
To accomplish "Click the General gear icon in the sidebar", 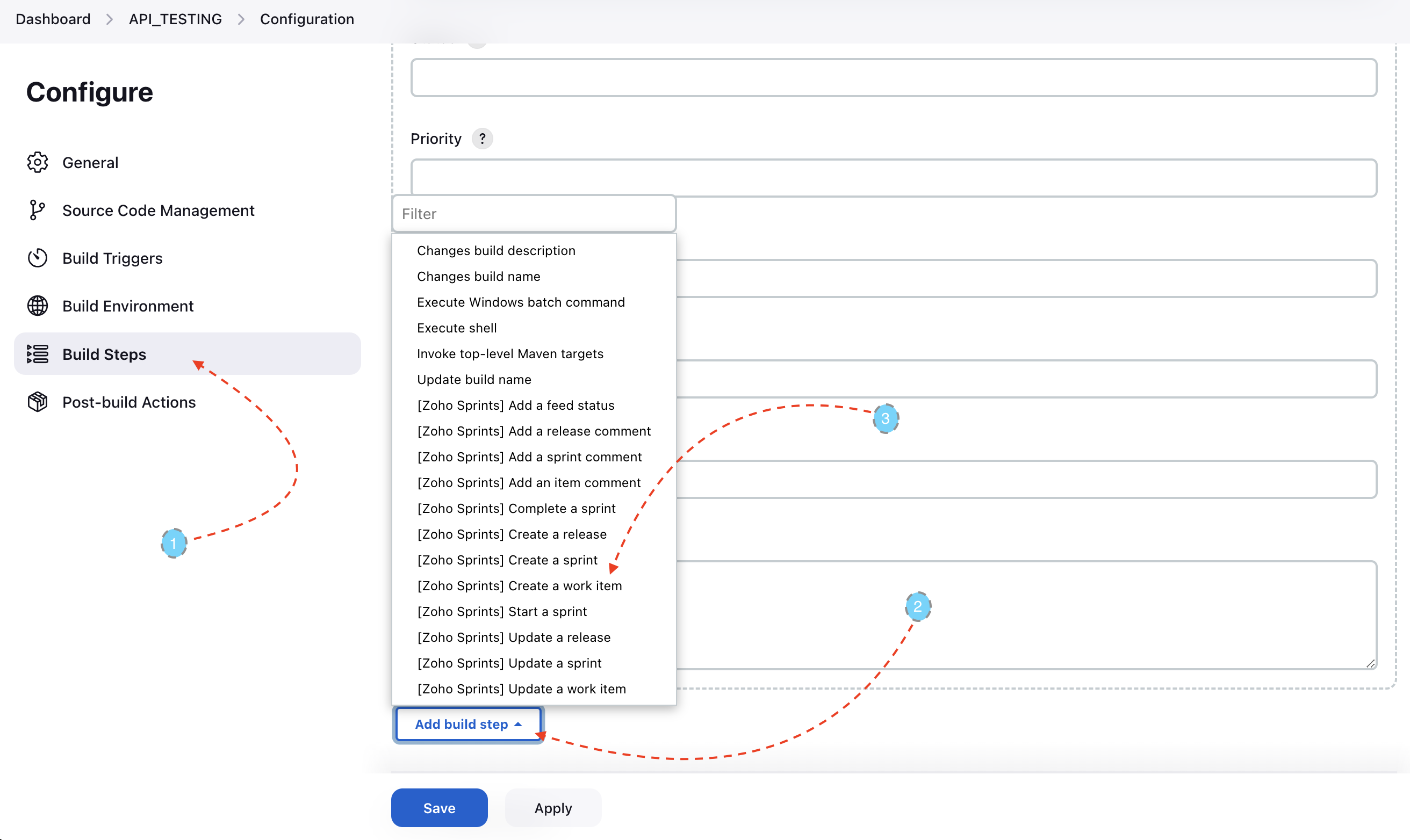I will [x=38, y=162].
